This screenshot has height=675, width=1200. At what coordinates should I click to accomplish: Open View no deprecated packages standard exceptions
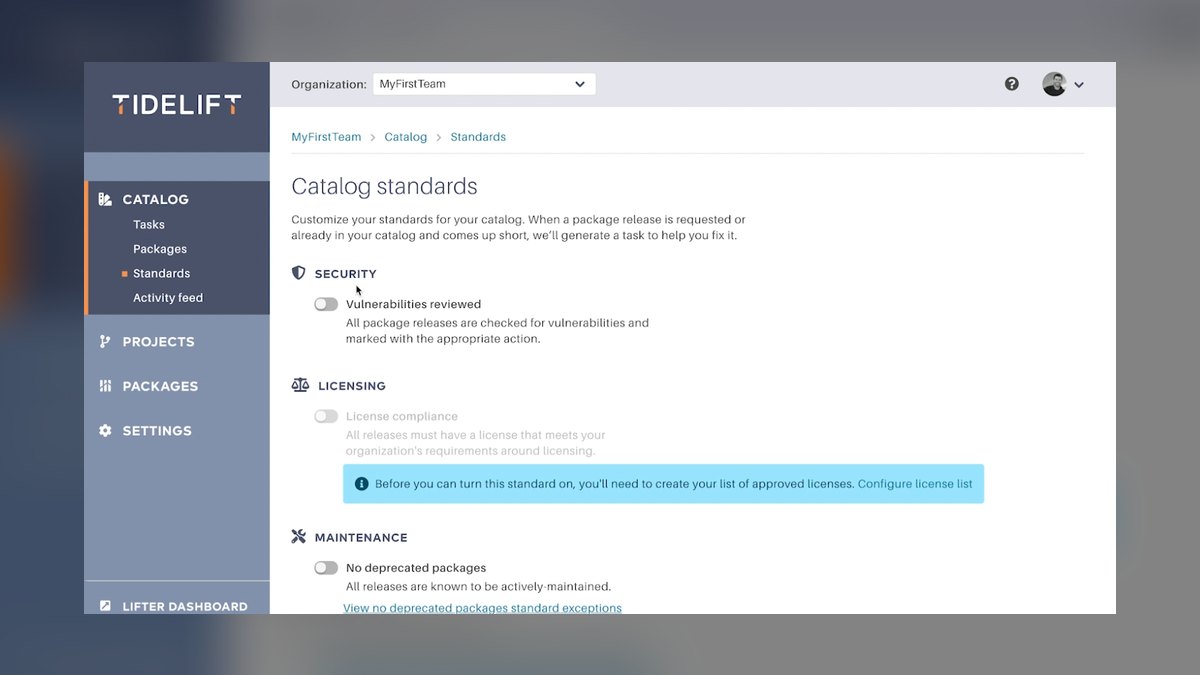coord(482,608)
